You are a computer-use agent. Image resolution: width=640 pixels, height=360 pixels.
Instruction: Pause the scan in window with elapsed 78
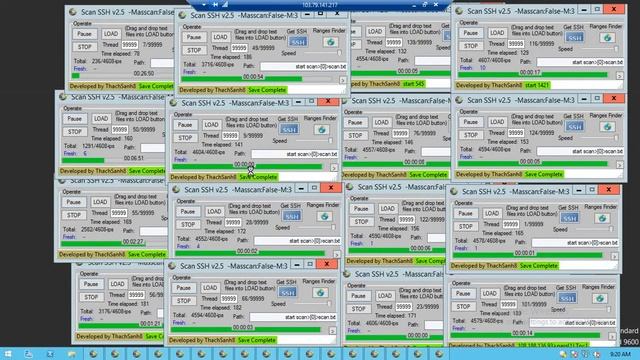(84, 34)
